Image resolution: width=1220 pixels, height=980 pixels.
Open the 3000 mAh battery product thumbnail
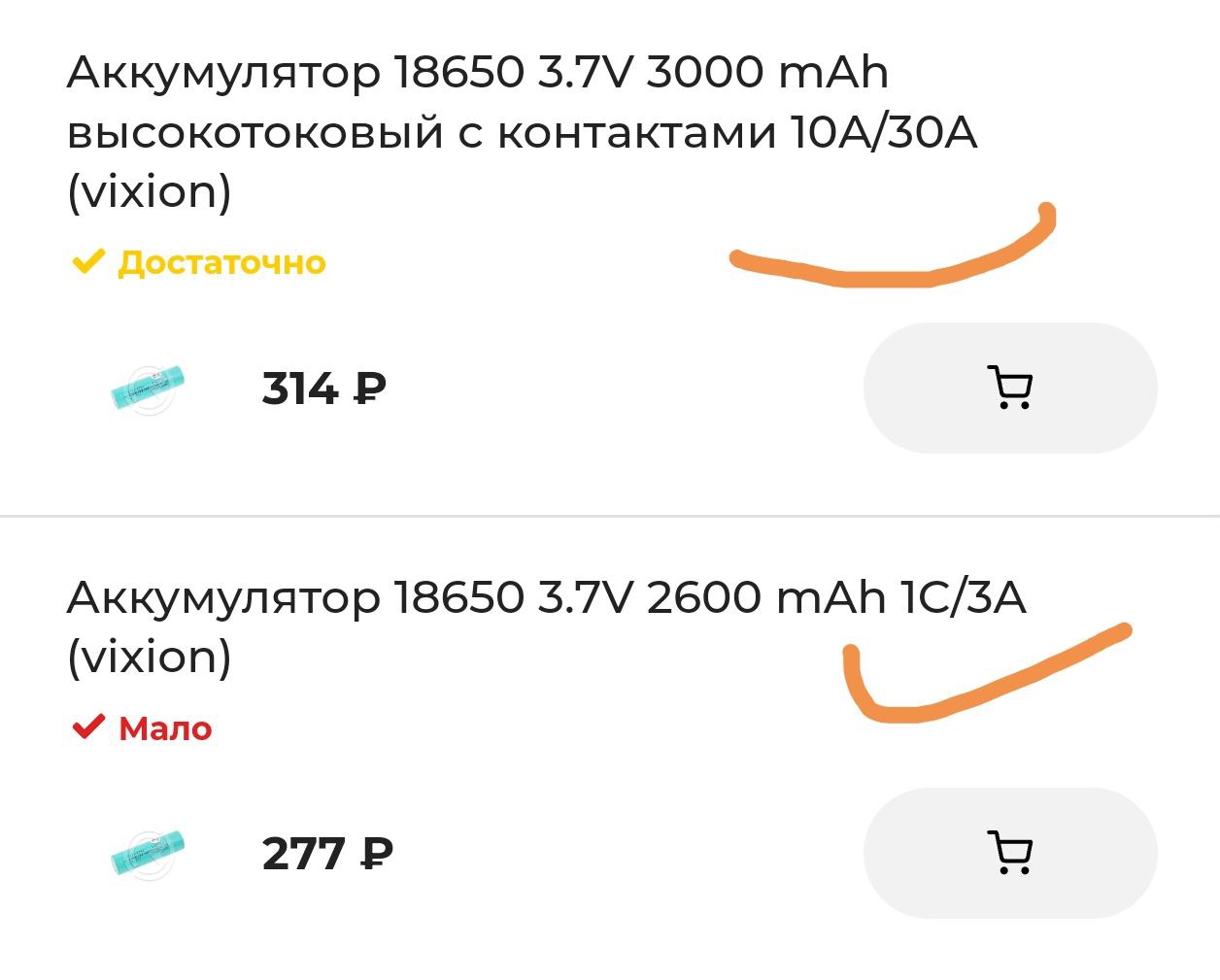click(x=147, y=389)
